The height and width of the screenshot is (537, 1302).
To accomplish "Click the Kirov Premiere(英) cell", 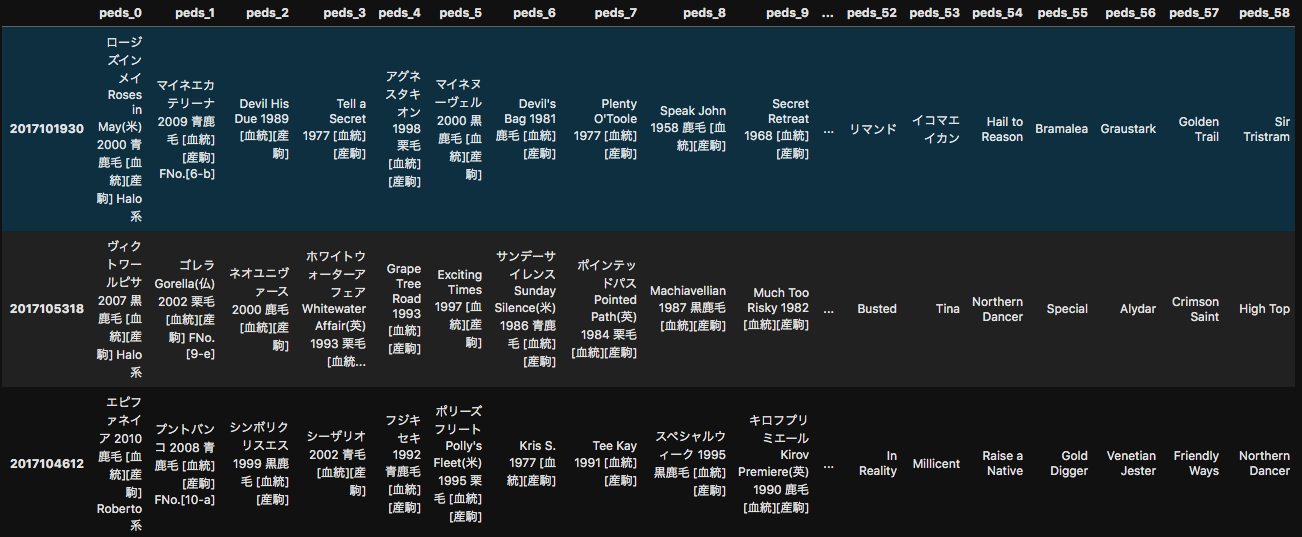I will click(x=776, y=464).
